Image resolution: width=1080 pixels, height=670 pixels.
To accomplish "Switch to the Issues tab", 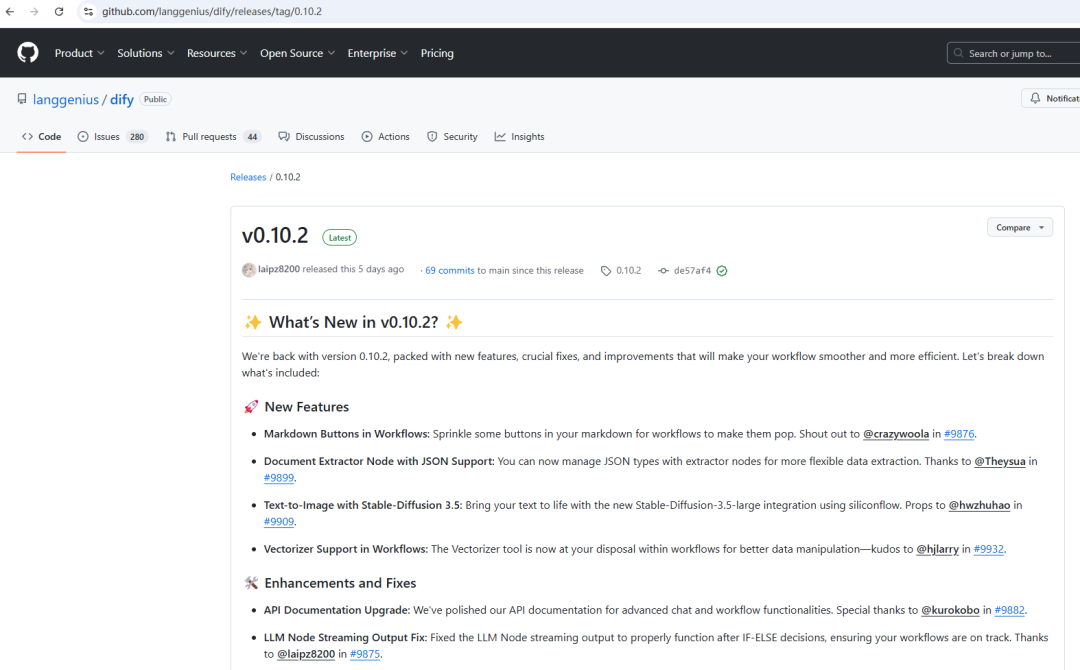I will pos(112,137).
